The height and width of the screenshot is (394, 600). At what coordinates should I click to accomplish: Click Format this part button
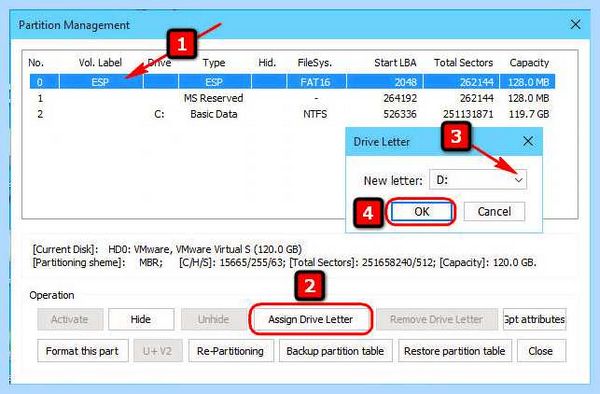83,351
